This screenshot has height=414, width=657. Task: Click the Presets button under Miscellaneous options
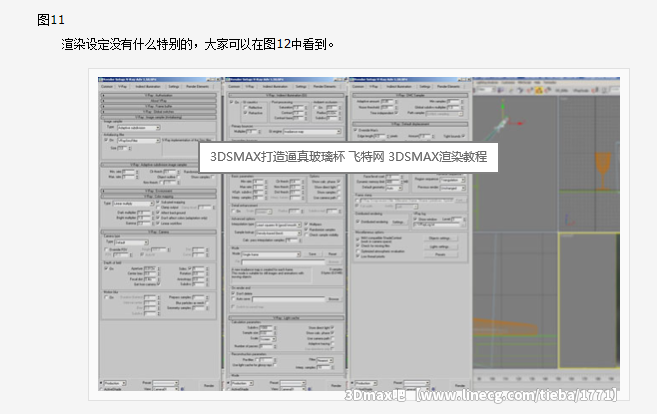tap(440, 254)
